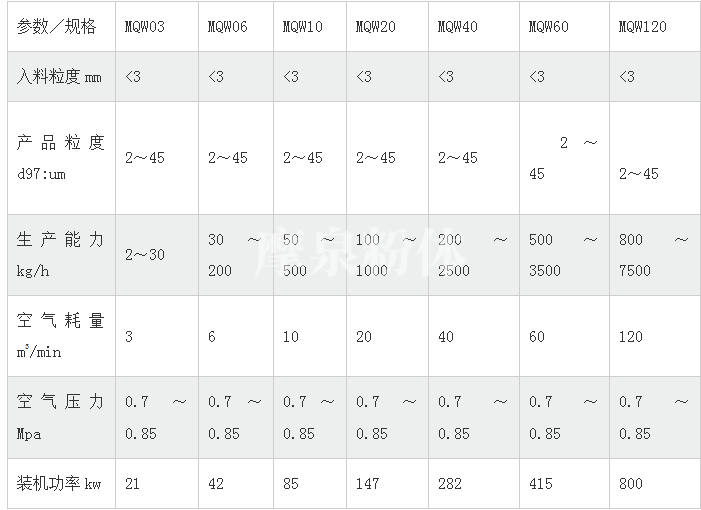Select the MQW60 column header

(548, 27)
